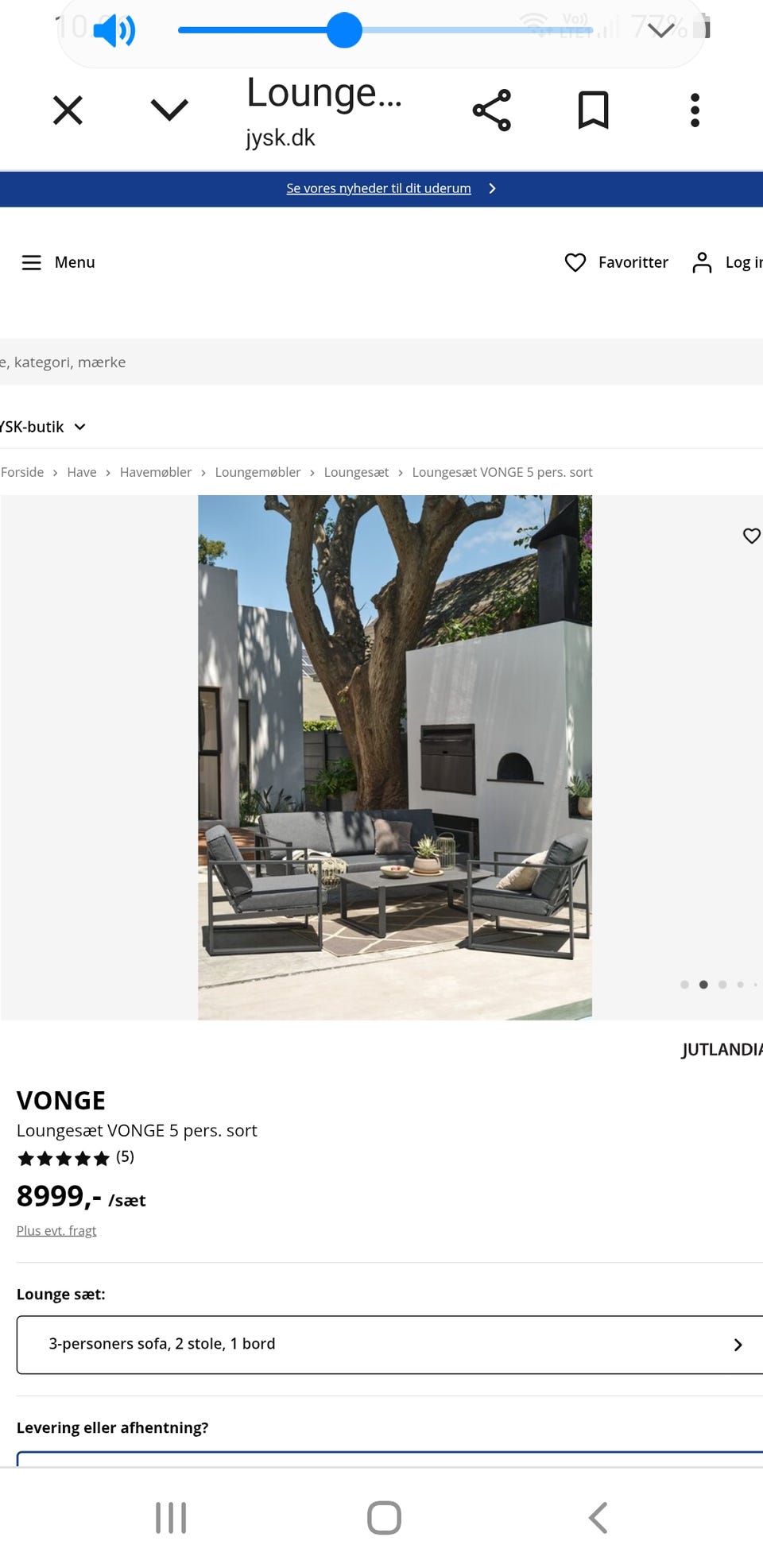Go to Loungemøbler breadcrumb
This screenshot has width=763, height=1568.
258,472
